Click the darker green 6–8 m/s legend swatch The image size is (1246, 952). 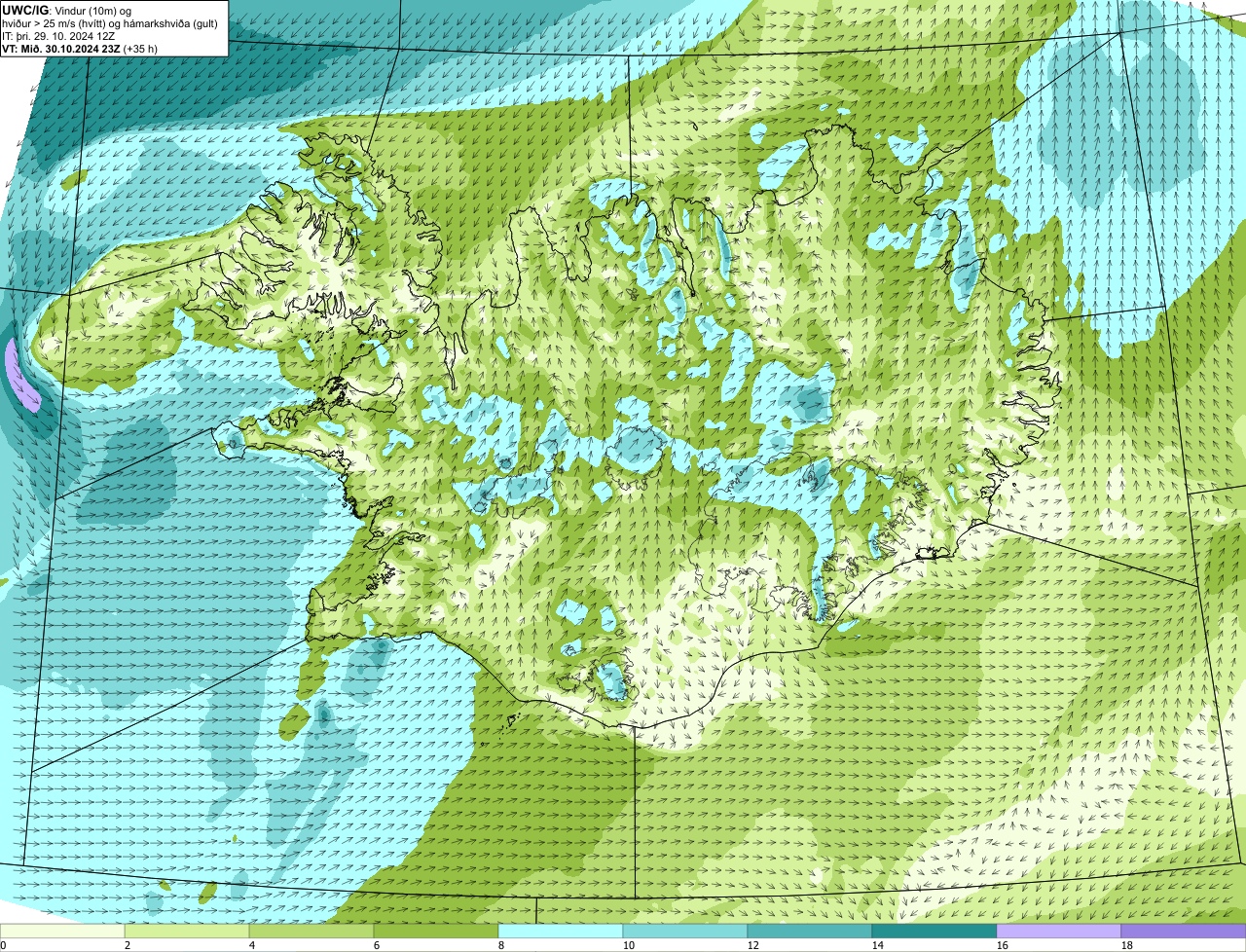coord(436,931)
